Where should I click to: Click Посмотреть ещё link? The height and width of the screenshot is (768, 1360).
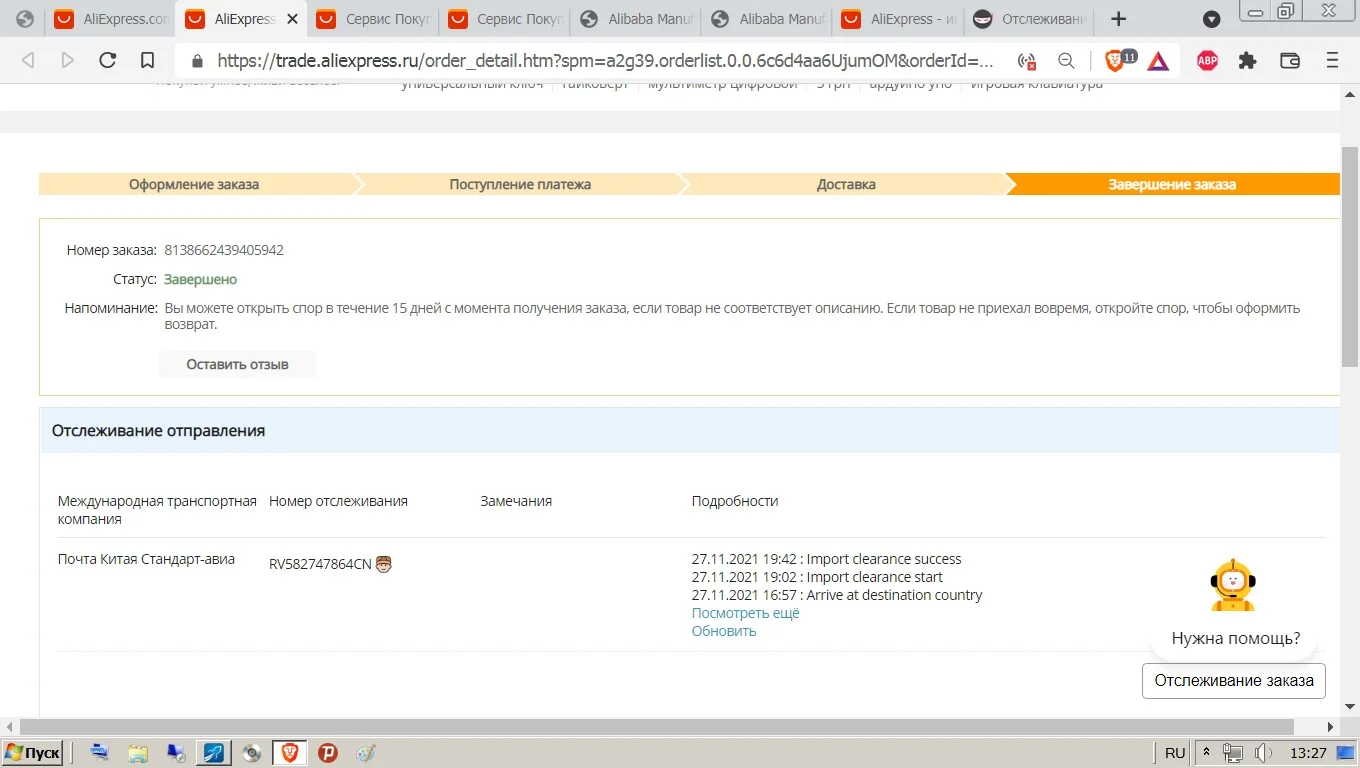746,613
